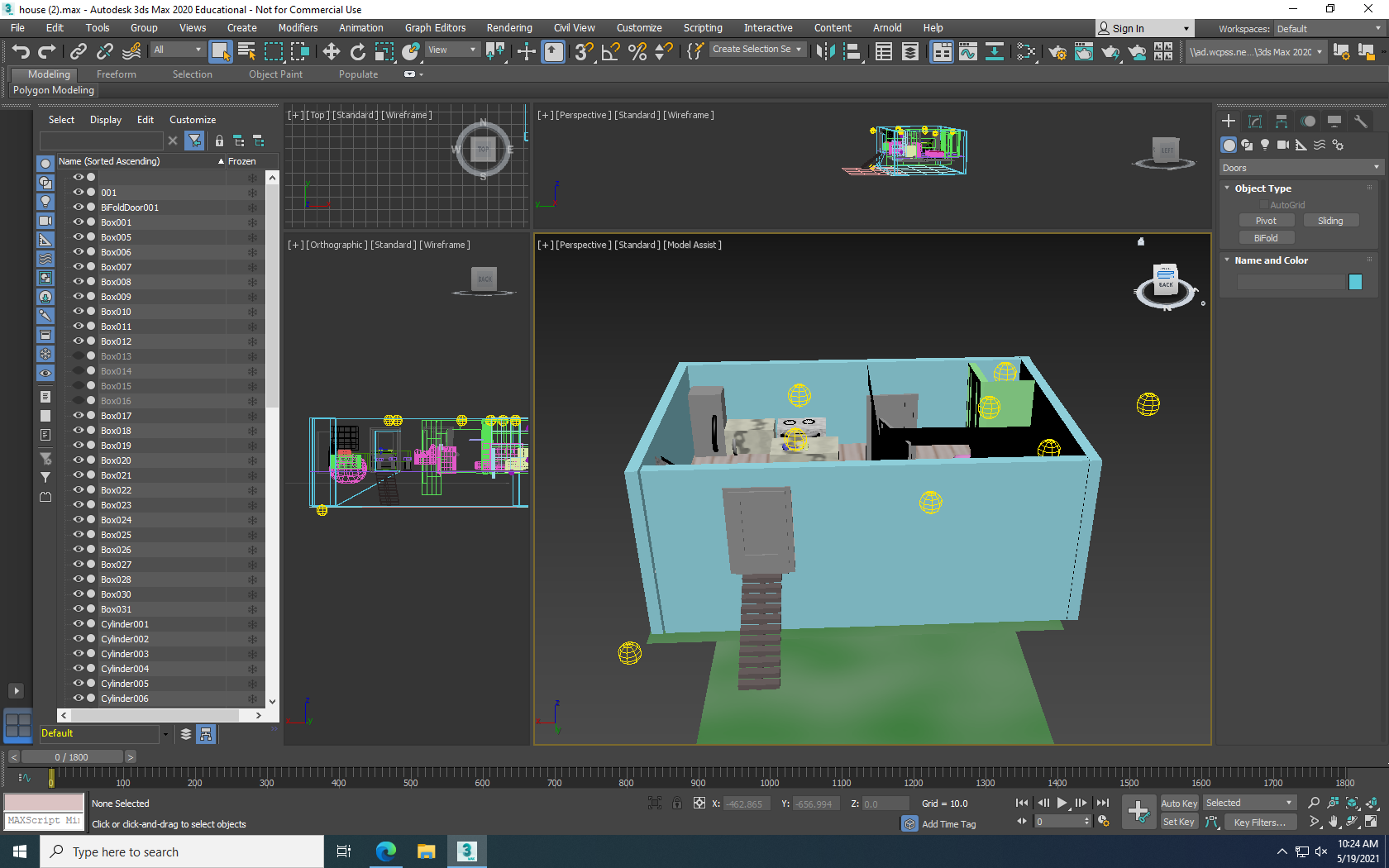Open the Utilities wrench panel tab
The height and width of the screenshot is (868, 1389).
tap(1361, 121)
